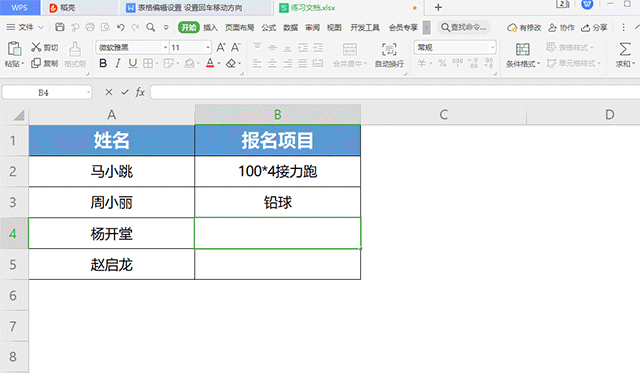Align text to vertical middle
Viewport: 640px width, 373px height.
click(x=272, y=47)
